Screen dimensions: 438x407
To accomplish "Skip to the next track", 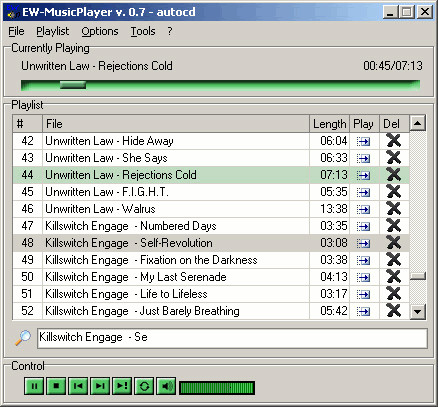I will (100, 386).
